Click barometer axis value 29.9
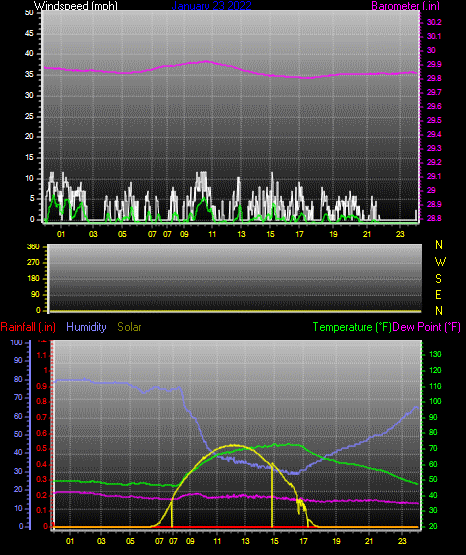This screenshot has height=555, width=466. coord(434,64)
